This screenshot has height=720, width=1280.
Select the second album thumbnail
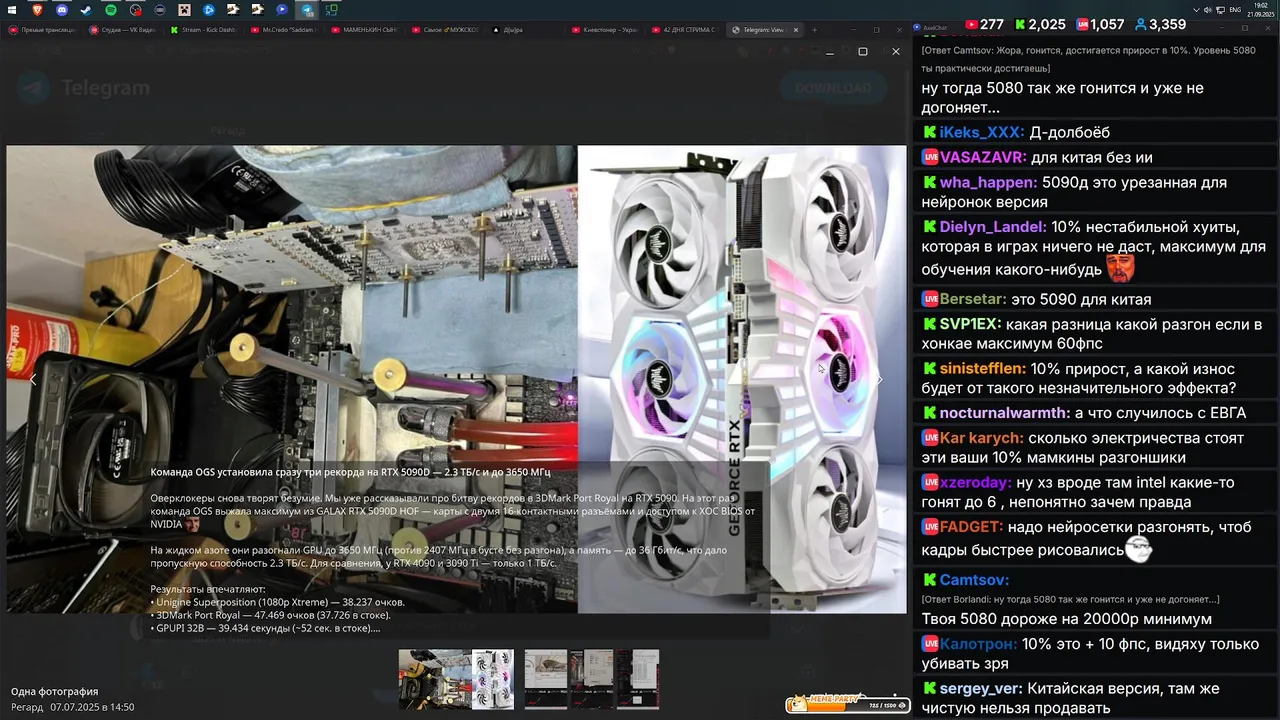click(x=546, y=679)
